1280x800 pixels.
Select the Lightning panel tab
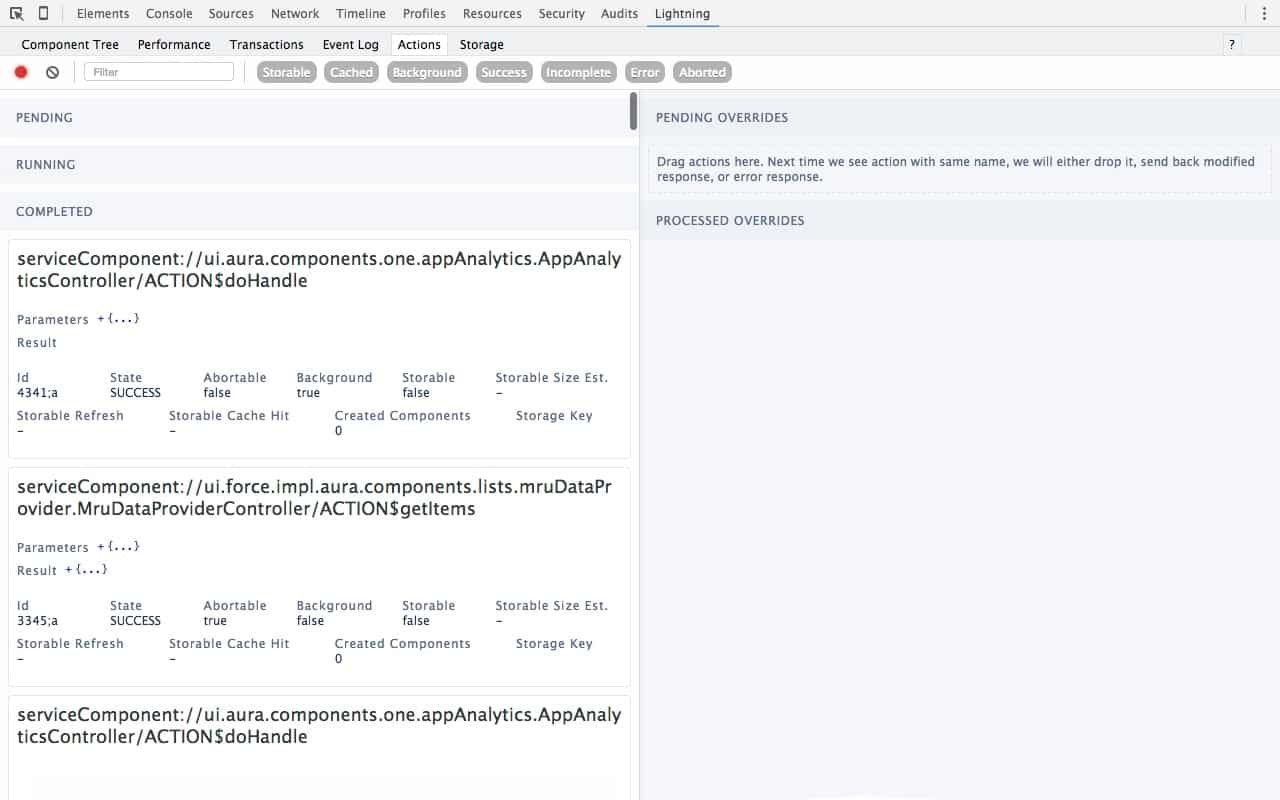coord(682,14)
